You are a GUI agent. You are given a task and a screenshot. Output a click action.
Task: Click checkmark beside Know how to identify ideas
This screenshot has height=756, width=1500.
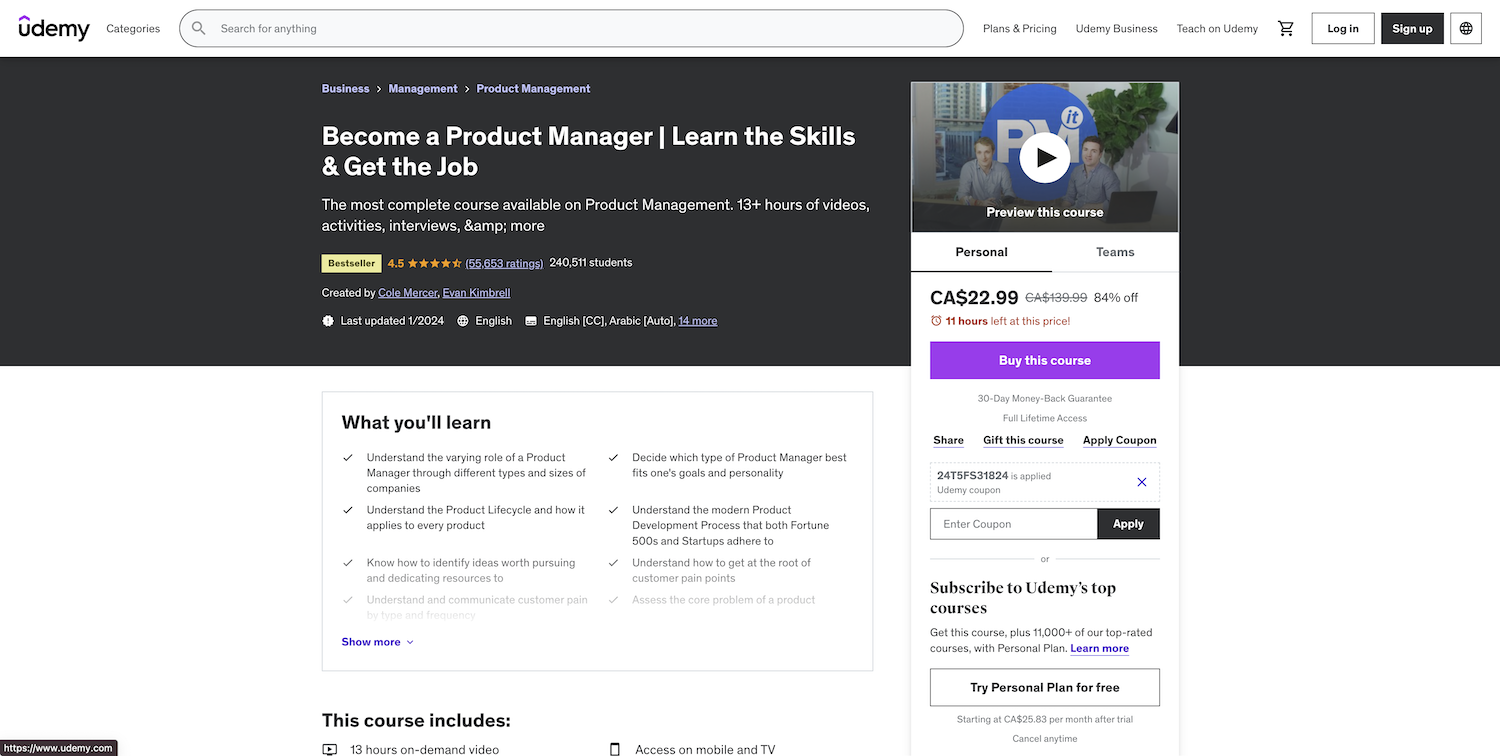(x=348, y=563)
